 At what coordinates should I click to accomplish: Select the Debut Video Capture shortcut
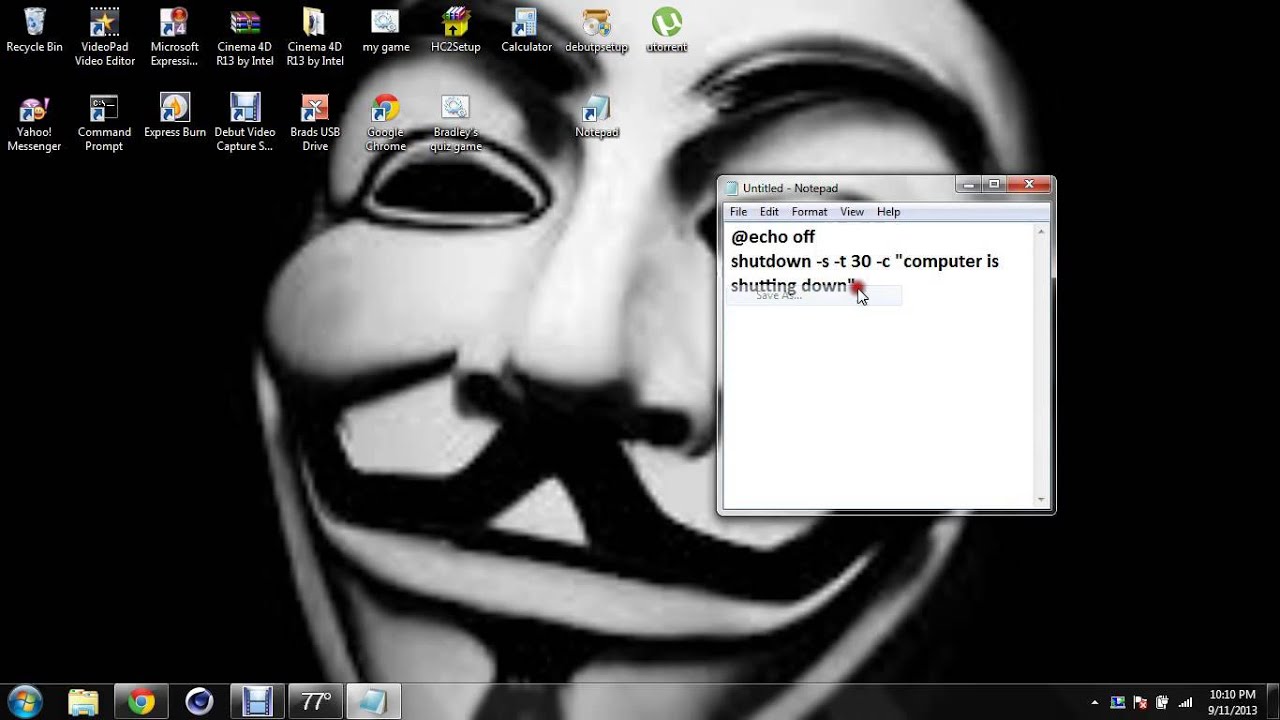pos(245,123)
